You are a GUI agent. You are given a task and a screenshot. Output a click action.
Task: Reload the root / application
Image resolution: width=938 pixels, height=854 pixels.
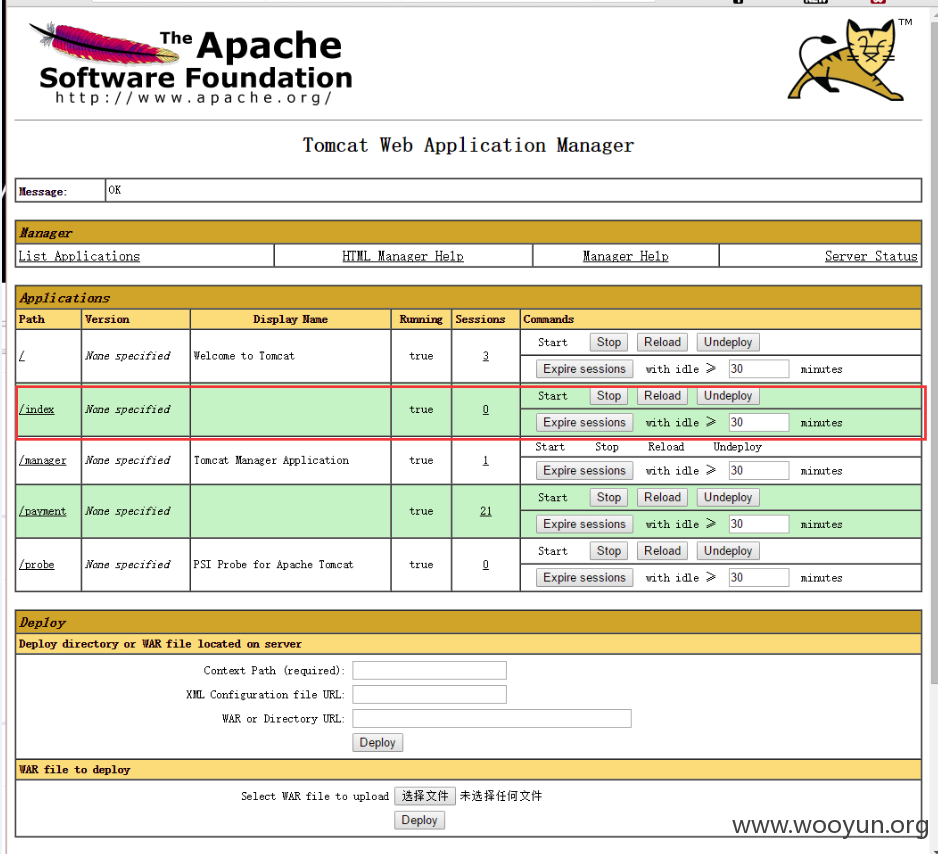tap(662, 342)
